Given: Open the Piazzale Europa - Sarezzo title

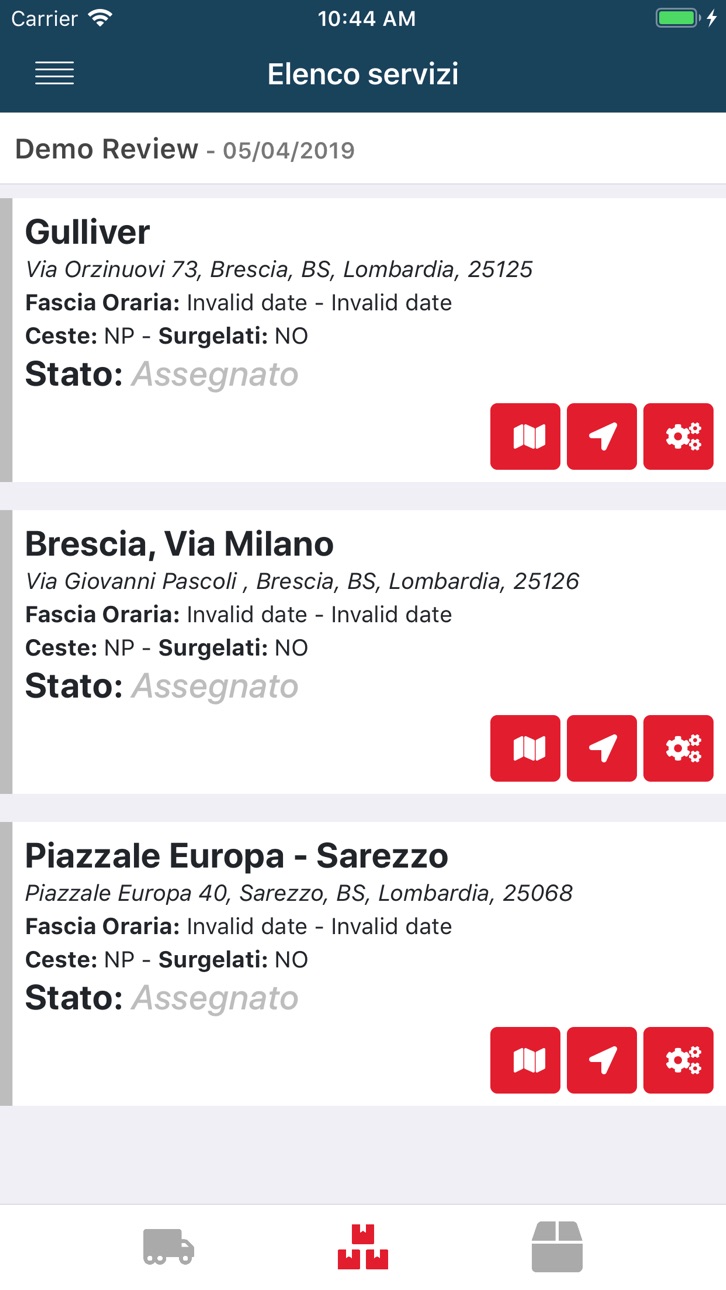Looking at the screenshot, I should click(237, 856).
